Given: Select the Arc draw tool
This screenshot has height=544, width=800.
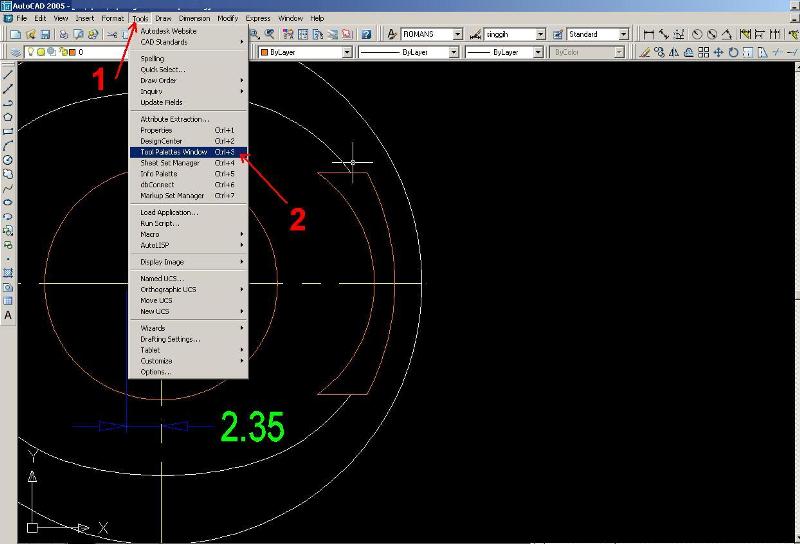Looking at the screenshot, I should pyautogui.click(x=8, y=146).
